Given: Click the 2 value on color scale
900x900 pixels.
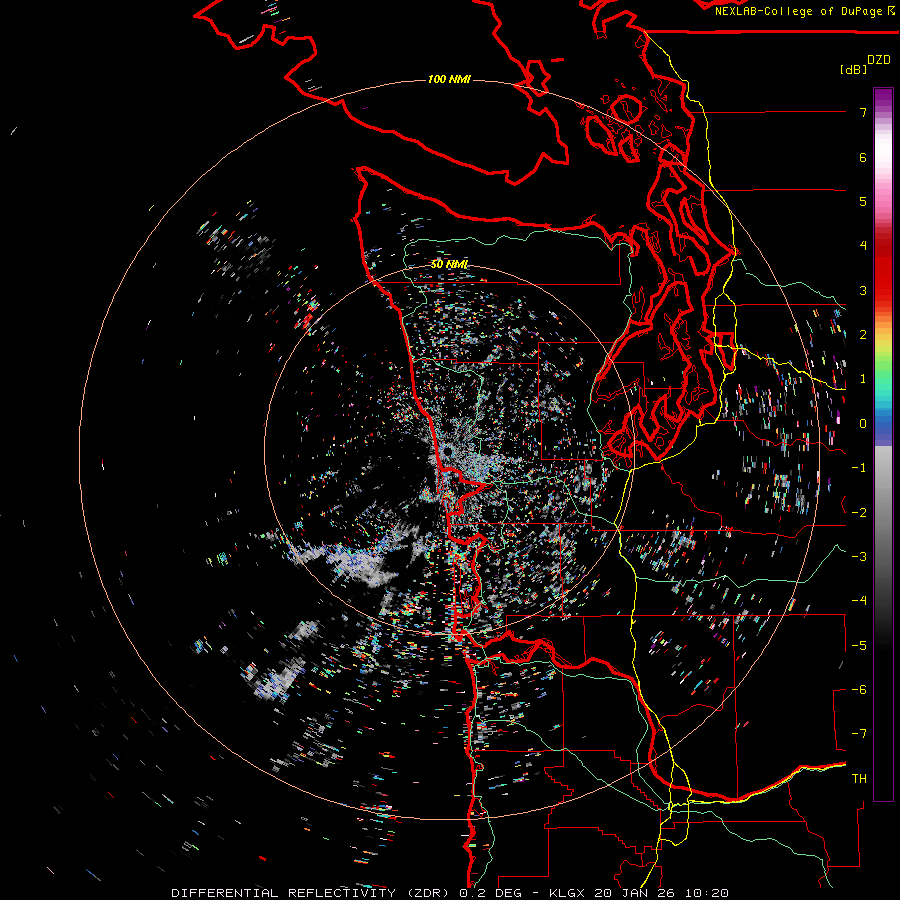Looking at the screenshot, I should [863, 335].
